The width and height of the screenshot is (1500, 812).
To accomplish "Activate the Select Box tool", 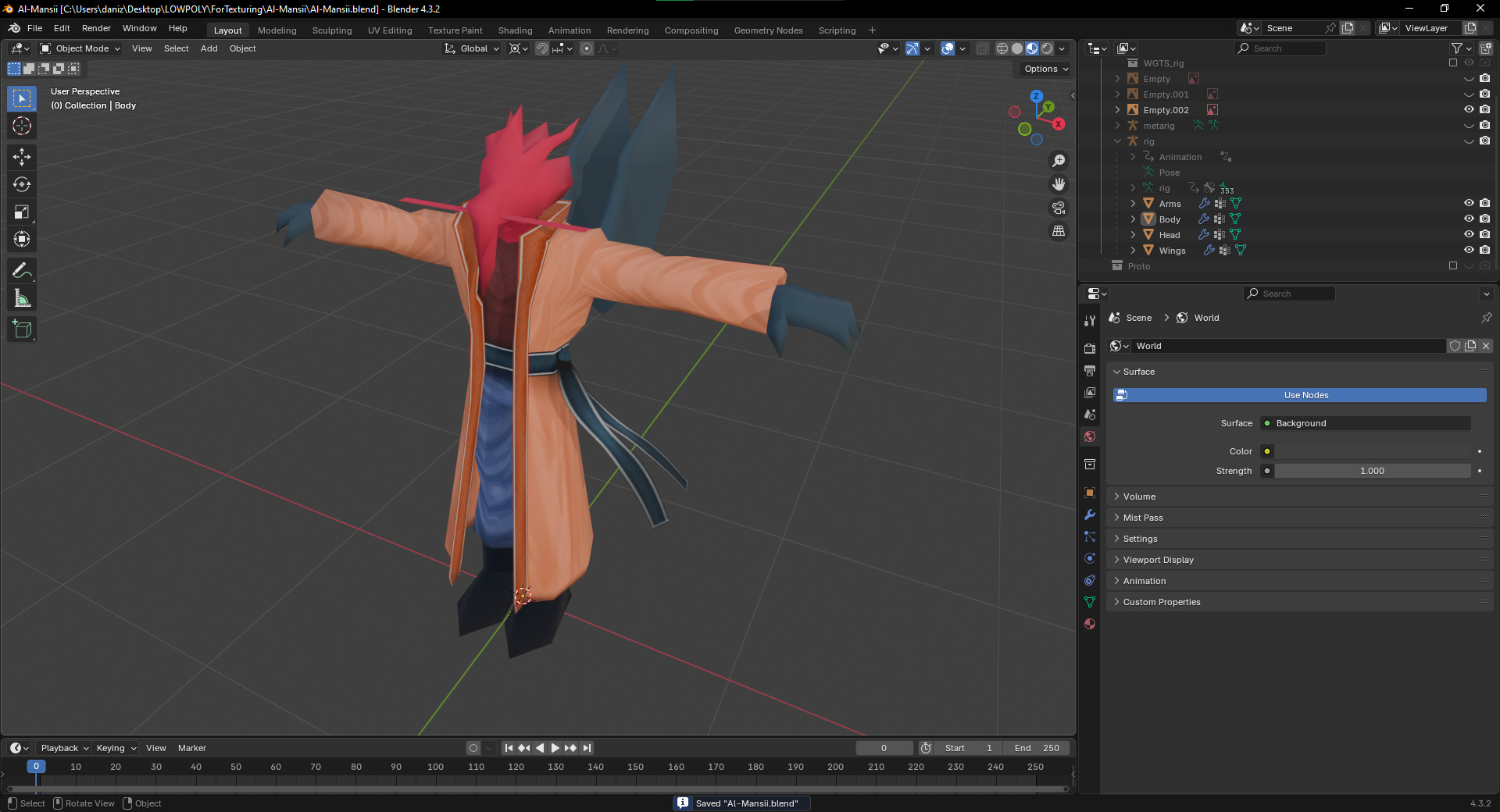I will (x=22, y=98).
